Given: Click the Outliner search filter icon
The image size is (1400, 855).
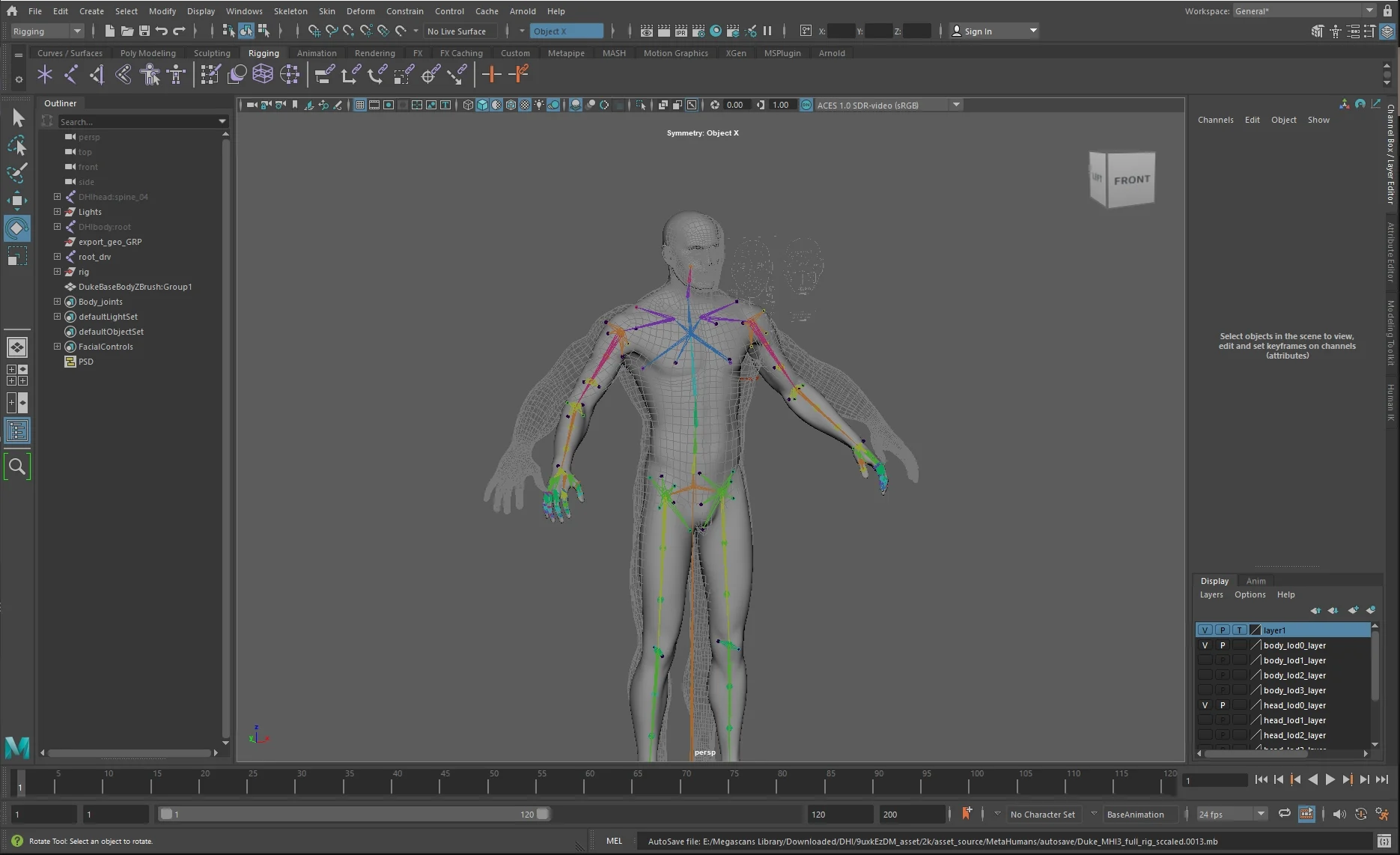Looking at the screenshot, I should tap(47, 121).
